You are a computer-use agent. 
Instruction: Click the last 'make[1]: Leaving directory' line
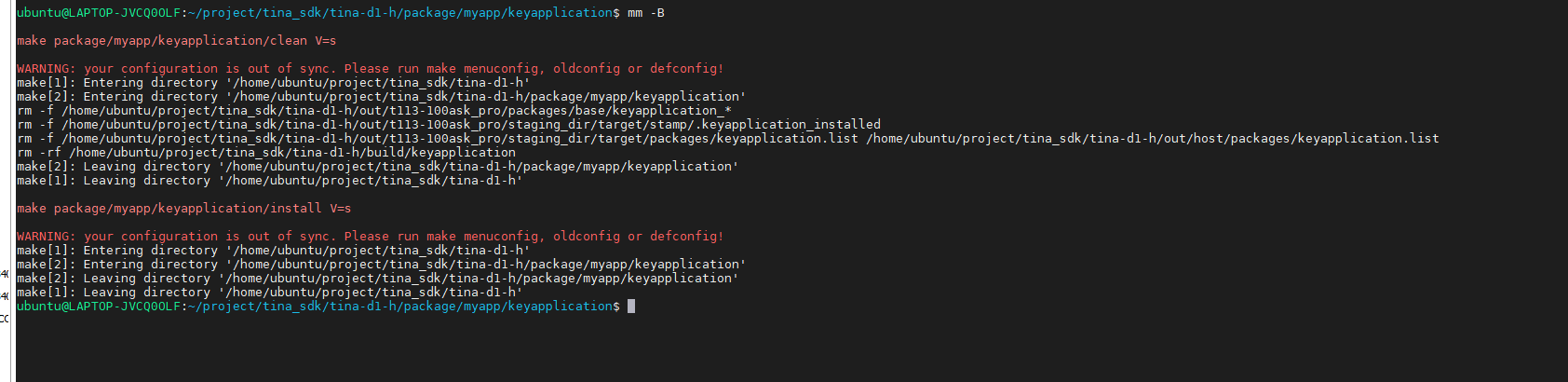coord(270,292)
